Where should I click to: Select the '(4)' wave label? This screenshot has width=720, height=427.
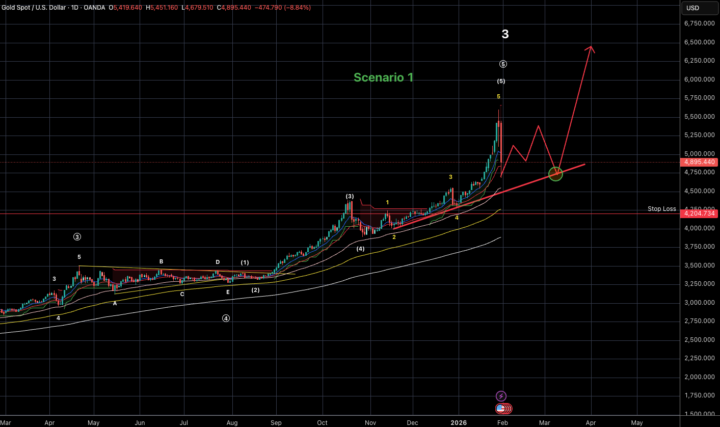(360, 249)
